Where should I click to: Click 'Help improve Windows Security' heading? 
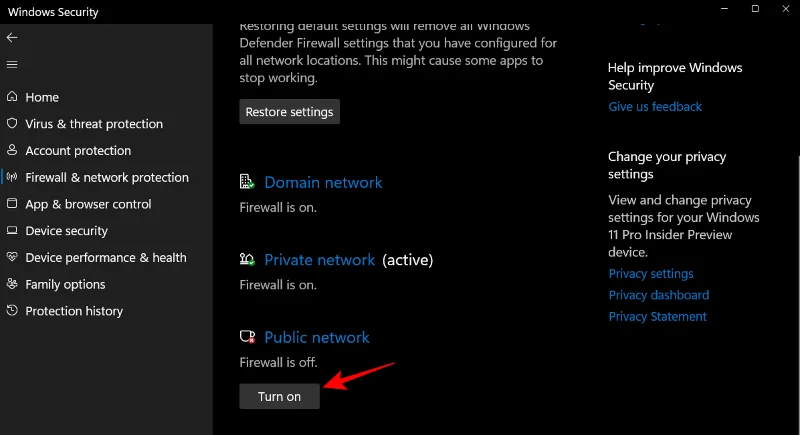click(x=675, y=76)
